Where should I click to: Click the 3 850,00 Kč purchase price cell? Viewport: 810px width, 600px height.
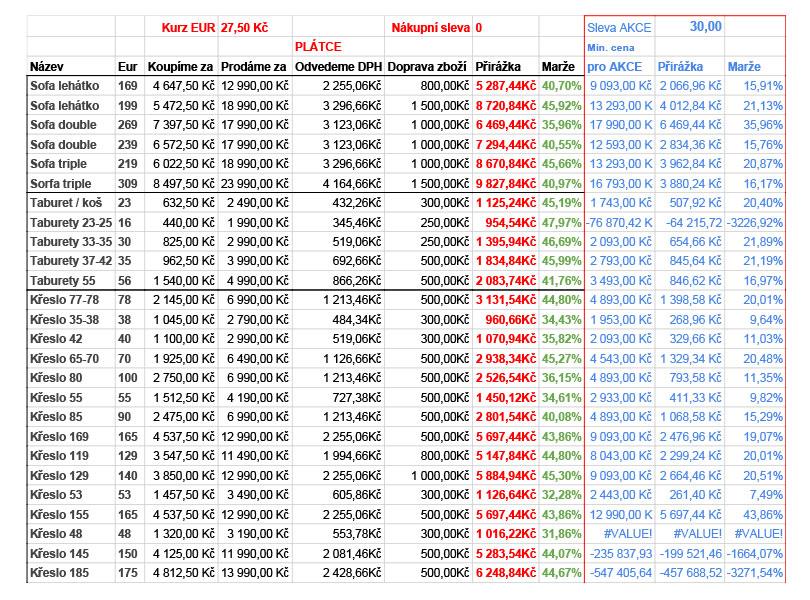[x=183, y=475]
